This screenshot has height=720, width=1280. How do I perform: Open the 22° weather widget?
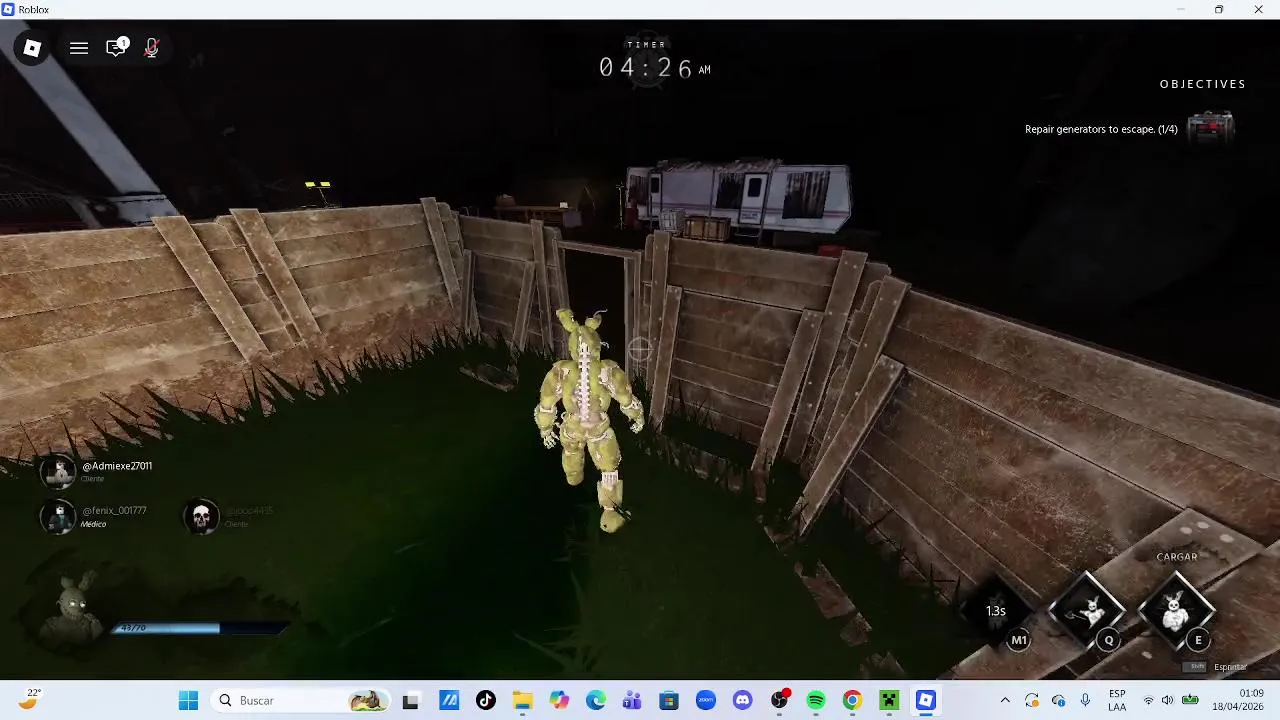pyautogui.click(x=30, y=699)
